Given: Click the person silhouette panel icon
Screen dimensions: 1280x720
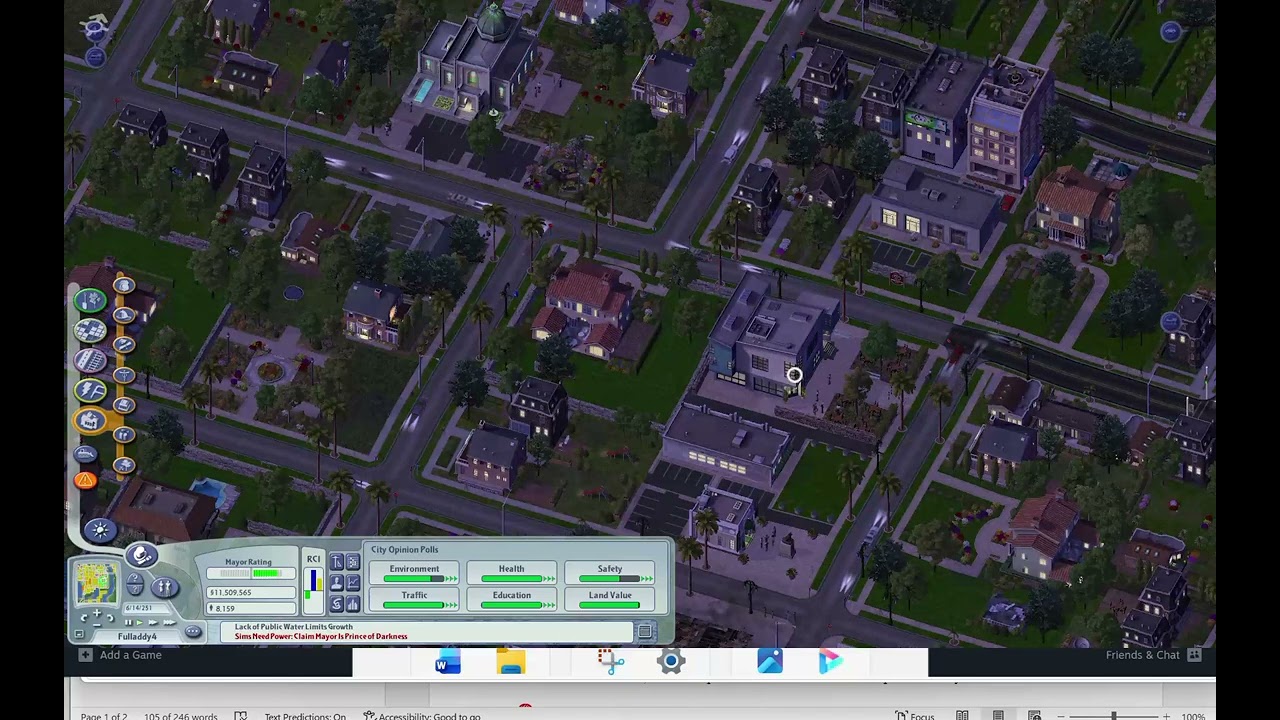Looking at the screenshot, I should 337,583.
